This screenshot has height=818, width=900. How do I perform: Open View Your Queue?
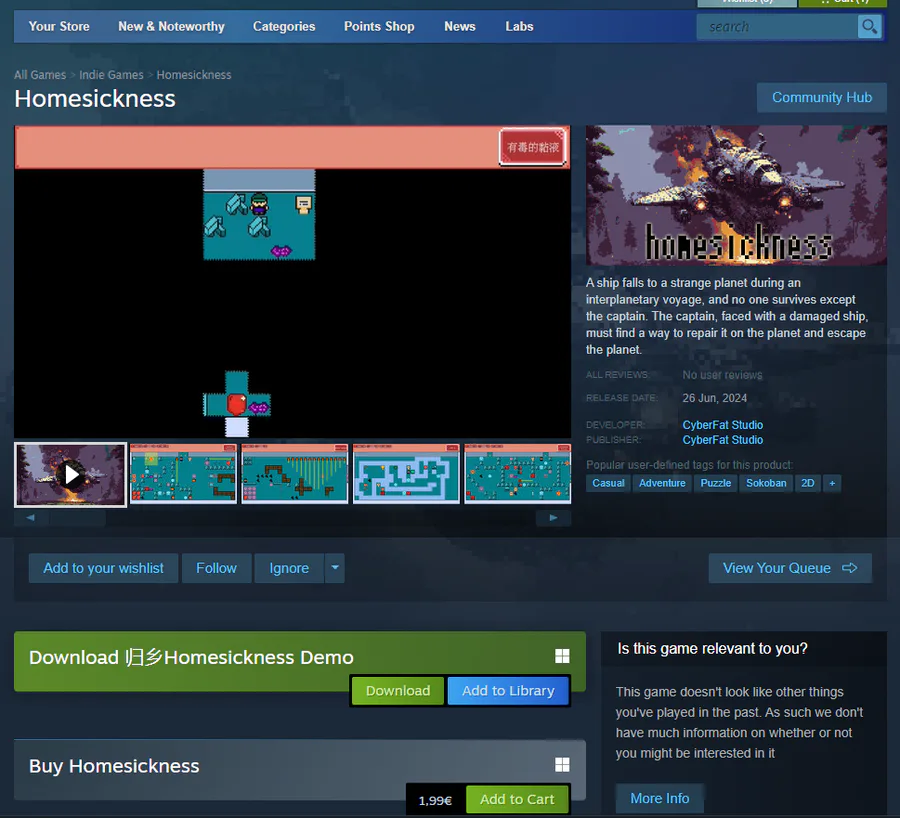tap(790, 568)
